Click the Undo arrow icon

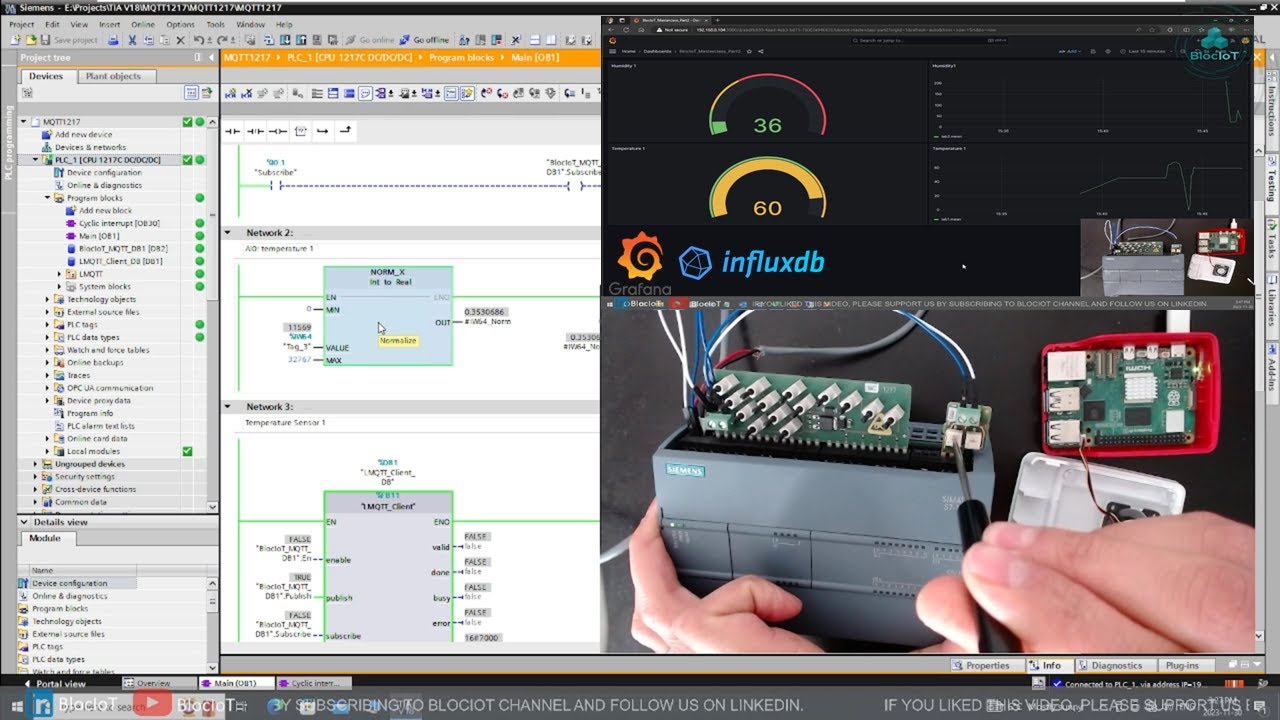[x=198, y=40]
